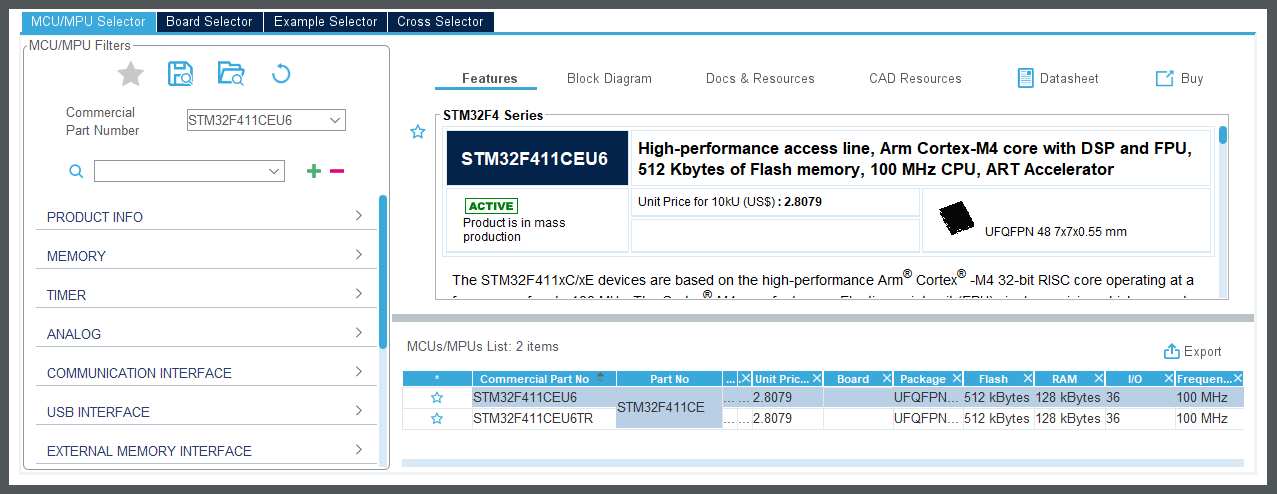Remove search filter with minus icon
Screen dimensions: 1277x494
[337, 171]
